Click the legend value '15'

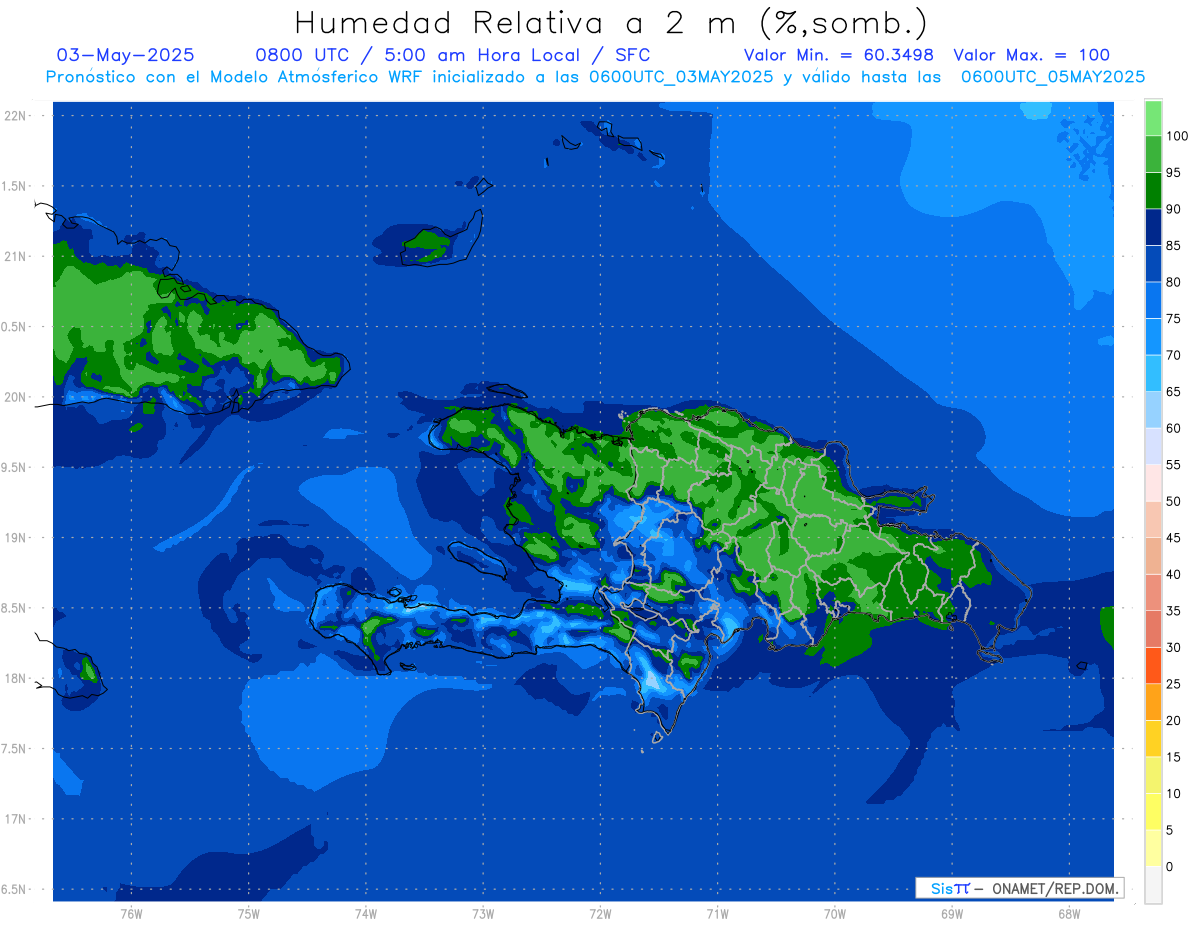tap(1173, 757)
